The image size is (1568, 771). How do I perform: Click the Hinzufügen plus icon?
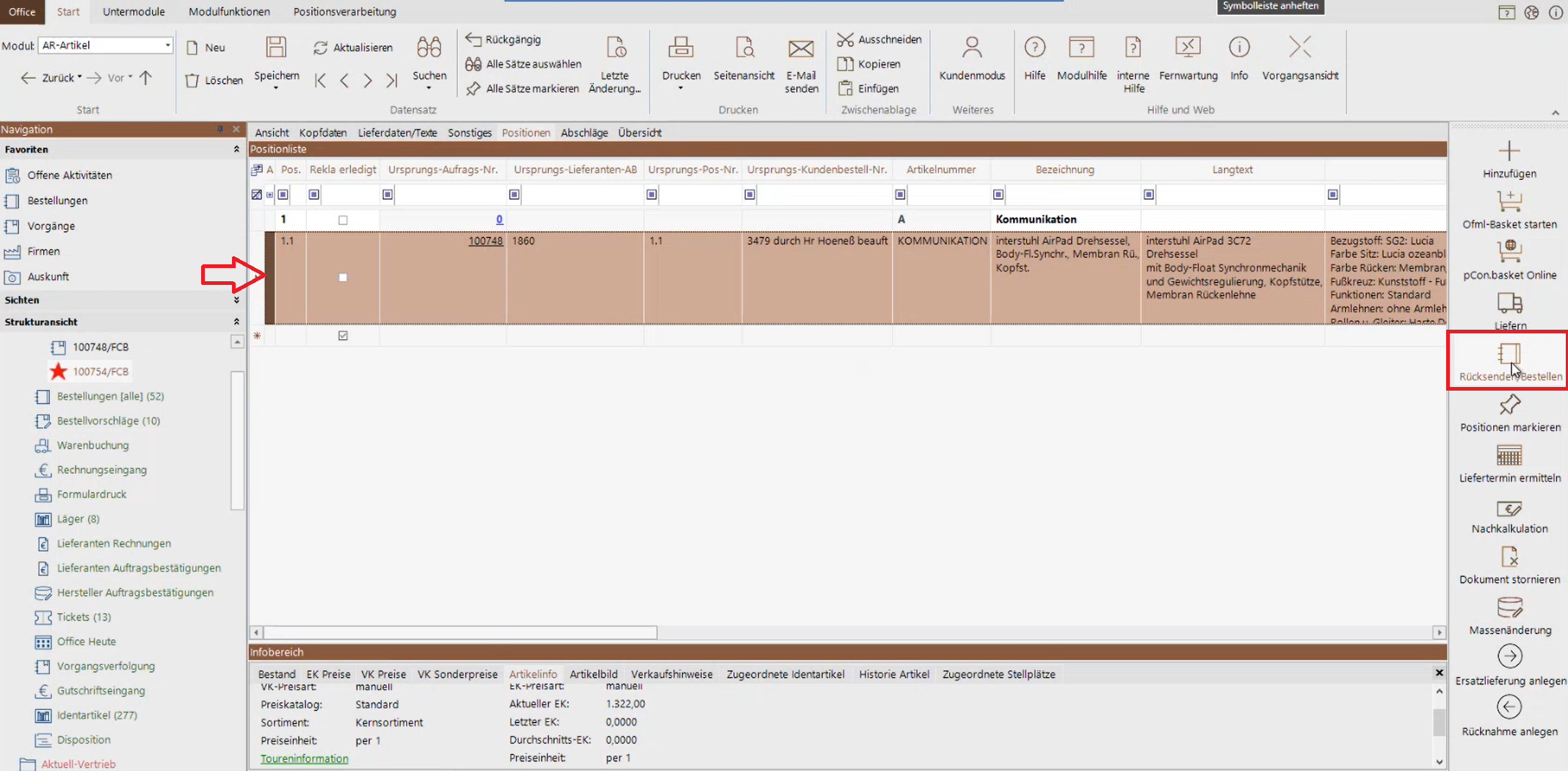click(x=1509, y=152)
